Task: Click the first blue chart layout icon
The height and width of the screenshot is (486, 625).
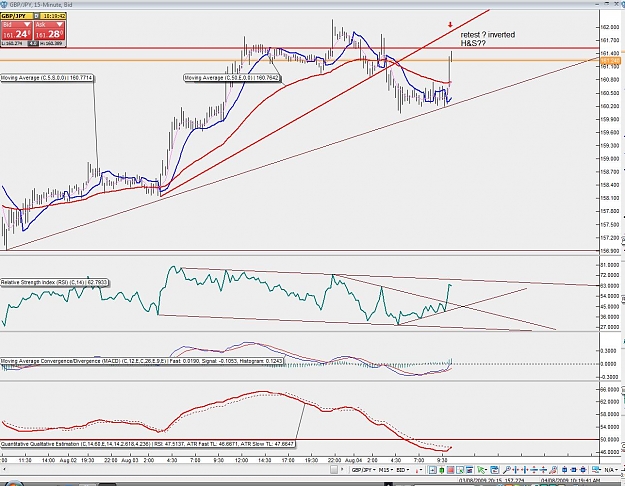Action: coord(564,470)
